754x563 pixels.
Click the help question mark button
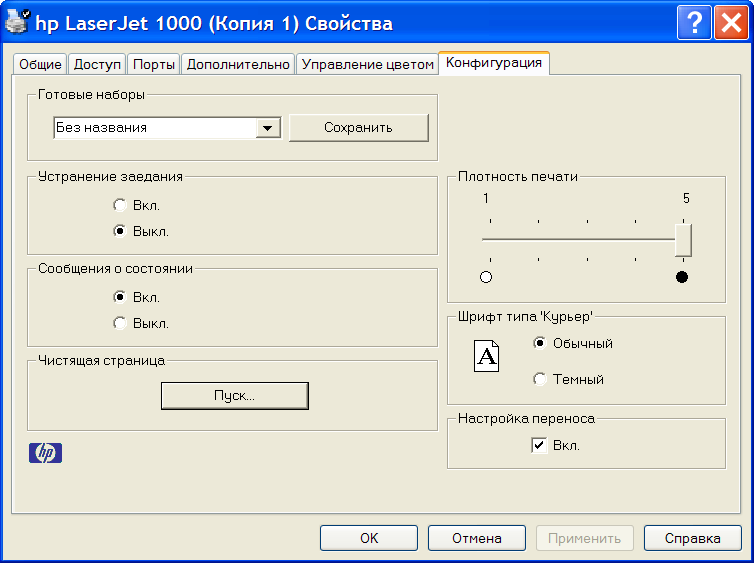[x=694, y=22]
